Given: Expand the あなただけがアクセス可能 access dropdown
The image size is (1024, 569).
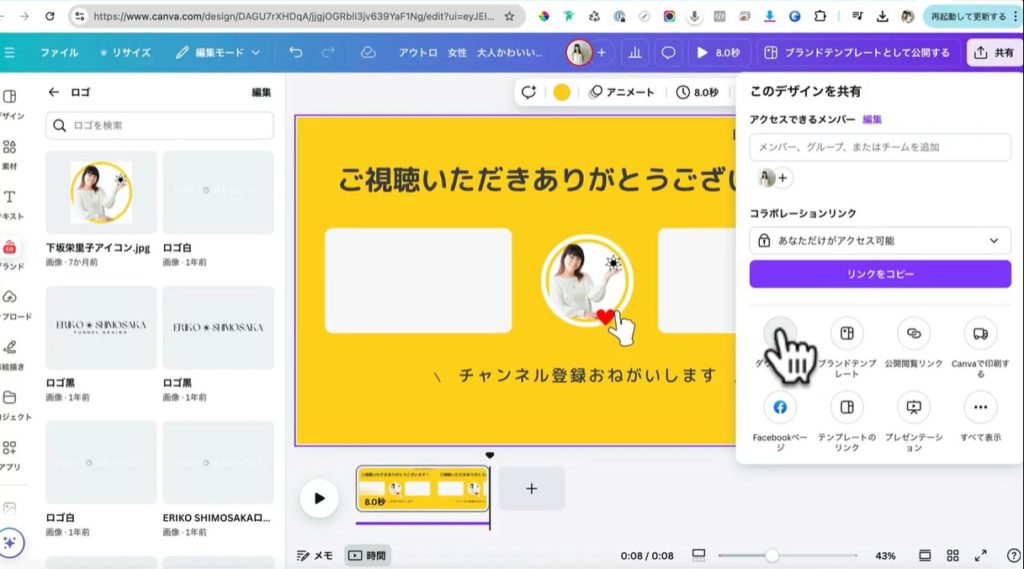Looking at the screenshot, I should pos(880,241).
